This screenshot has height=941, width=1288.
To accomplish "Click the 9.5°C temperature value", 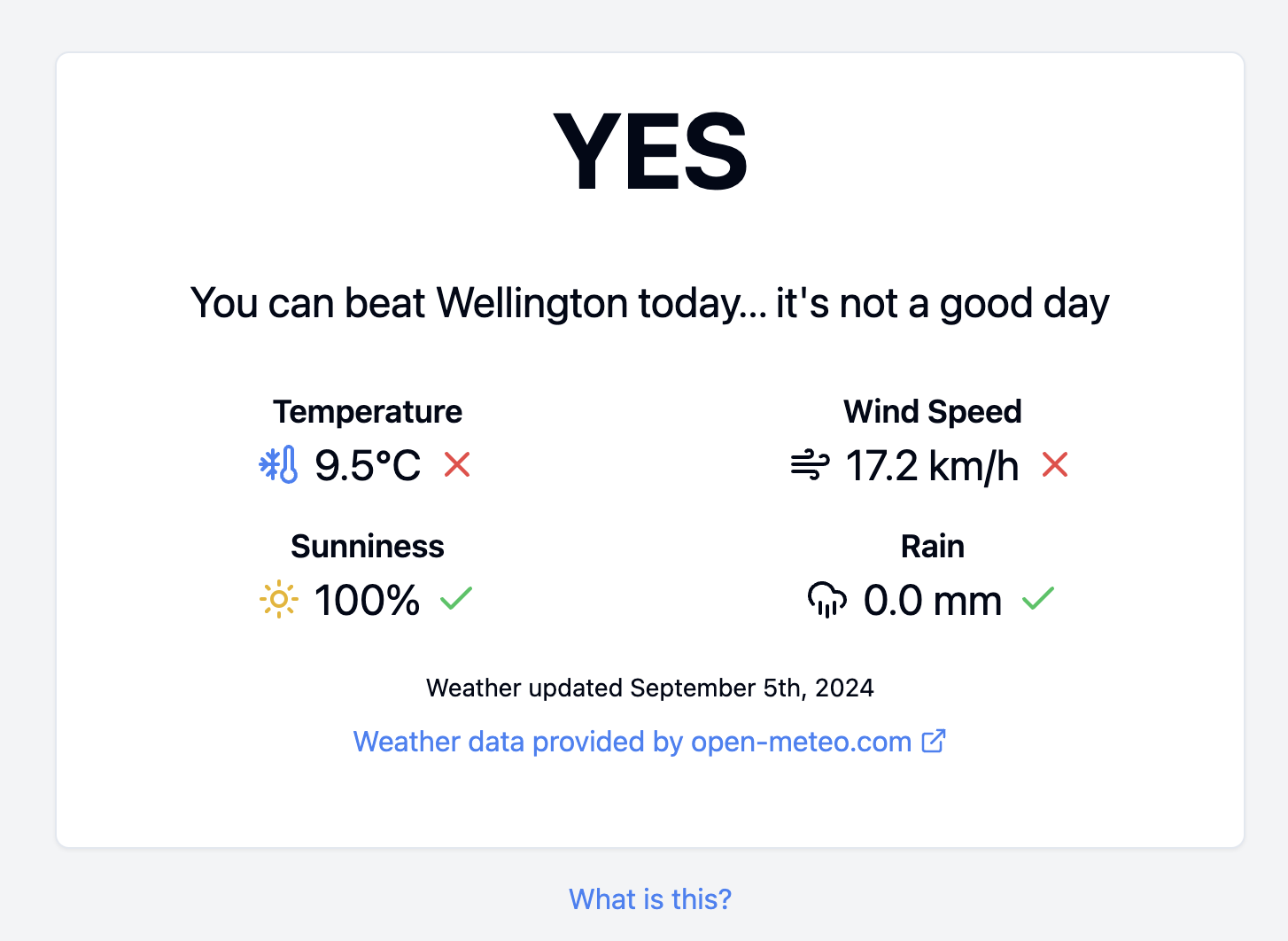I will 368,466.
